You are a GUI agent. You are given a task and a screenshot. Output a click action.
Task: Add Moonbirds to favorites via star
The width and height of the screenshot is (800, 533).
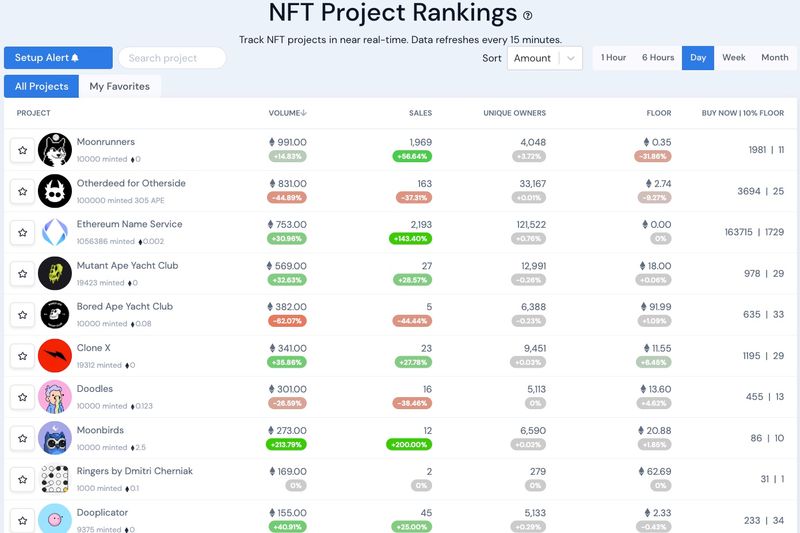22,438
